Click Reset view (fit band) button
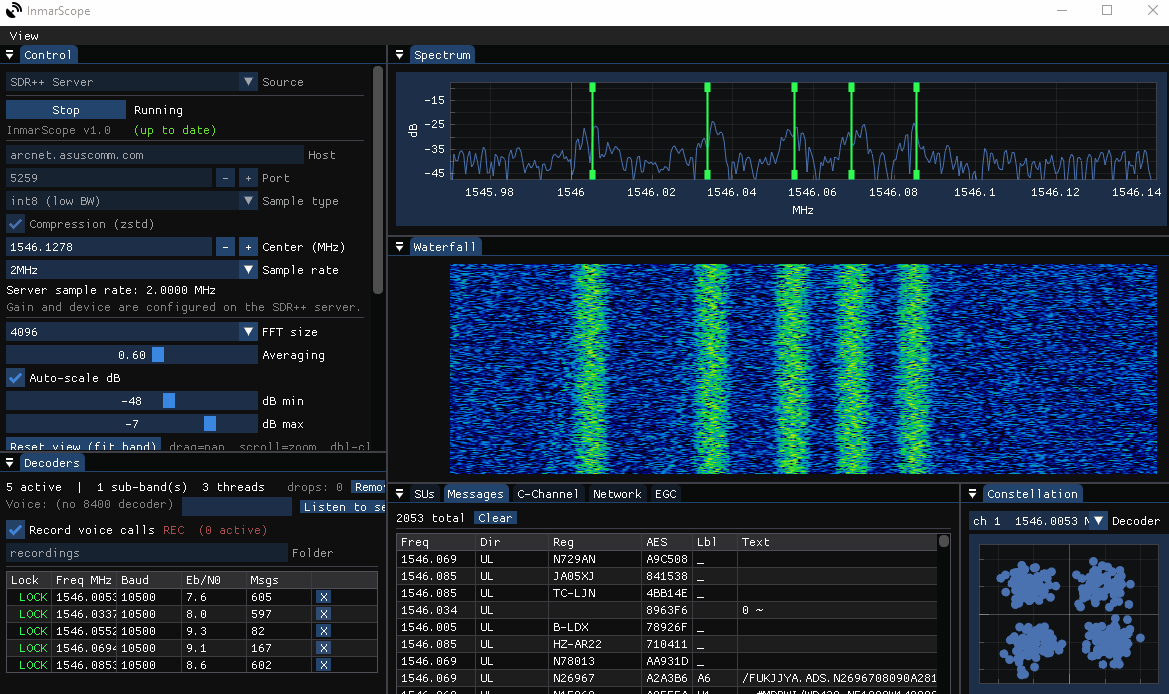The height and width of the screenshot is (694, 1169). pyautogui.click(x=83, y=445)
